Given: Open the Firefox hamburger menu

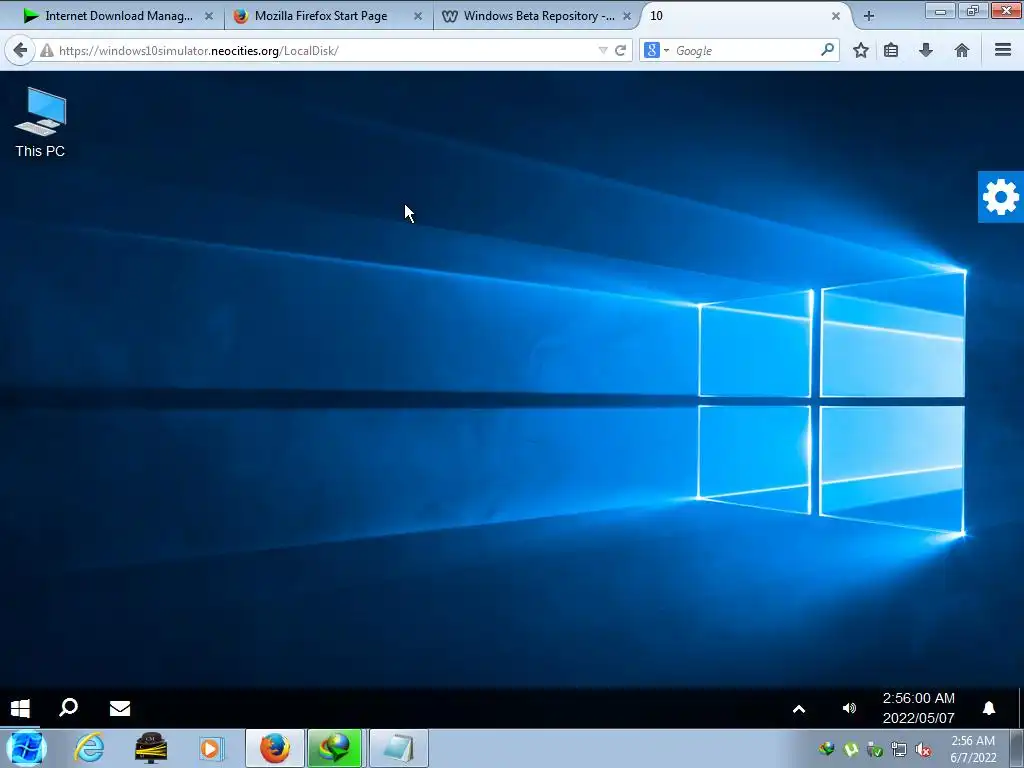Looking at the screenshot, I should pos(1003,50).
